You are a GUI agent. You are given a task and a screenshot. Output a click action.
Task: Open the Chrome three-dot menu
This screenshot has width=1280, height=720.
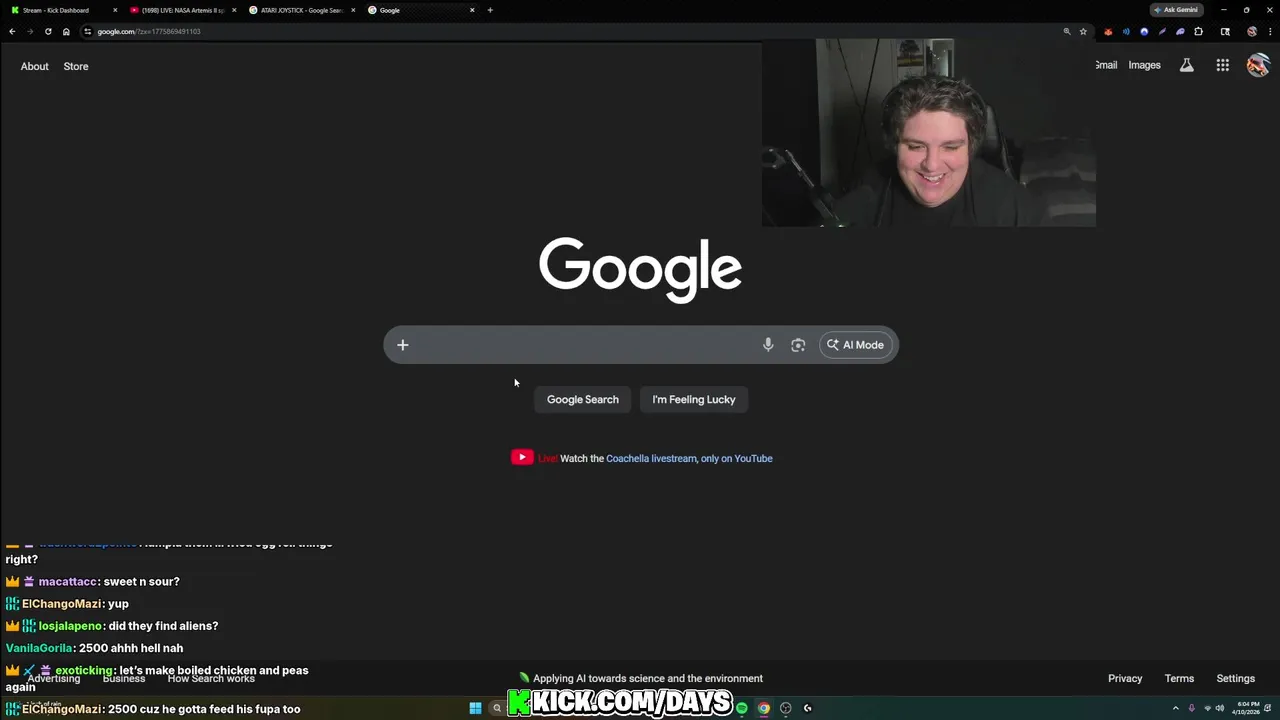click(x=1268, y=31)
